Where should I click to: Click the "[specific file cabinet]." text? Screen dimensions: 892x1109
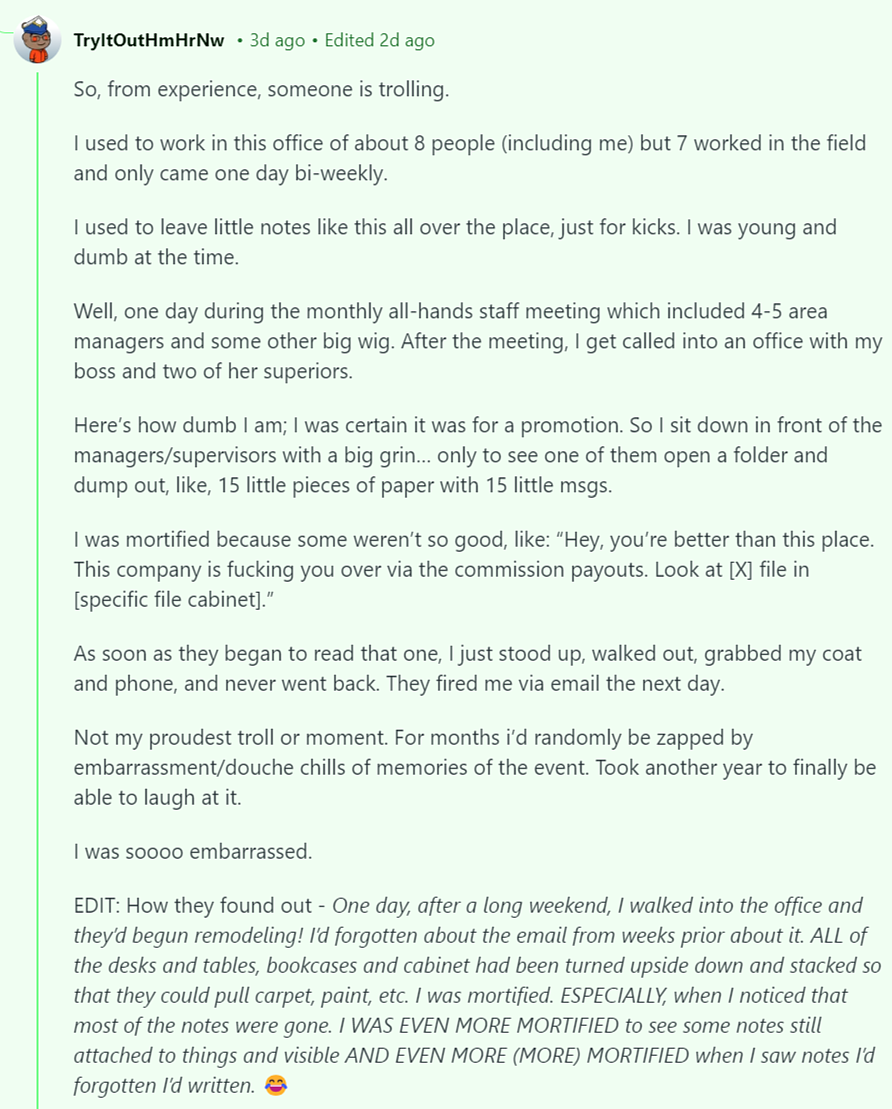point(173,599)
